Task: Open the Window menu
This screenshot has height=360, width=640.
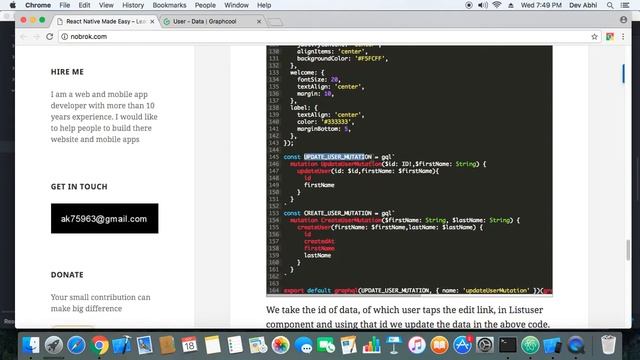Action: pos(236,5)
